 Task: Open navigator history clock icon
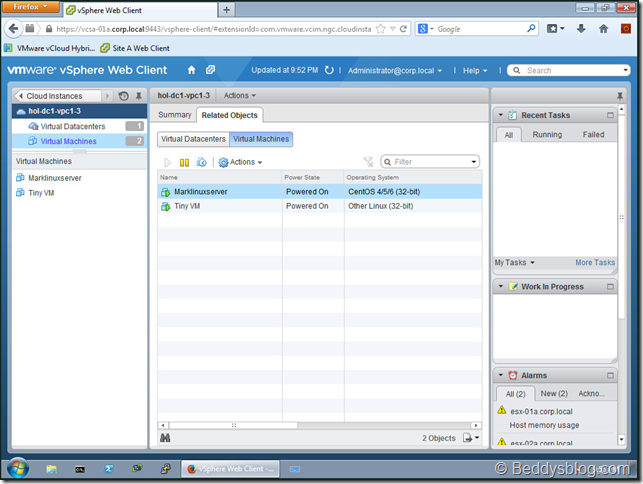tap(123, 96)
